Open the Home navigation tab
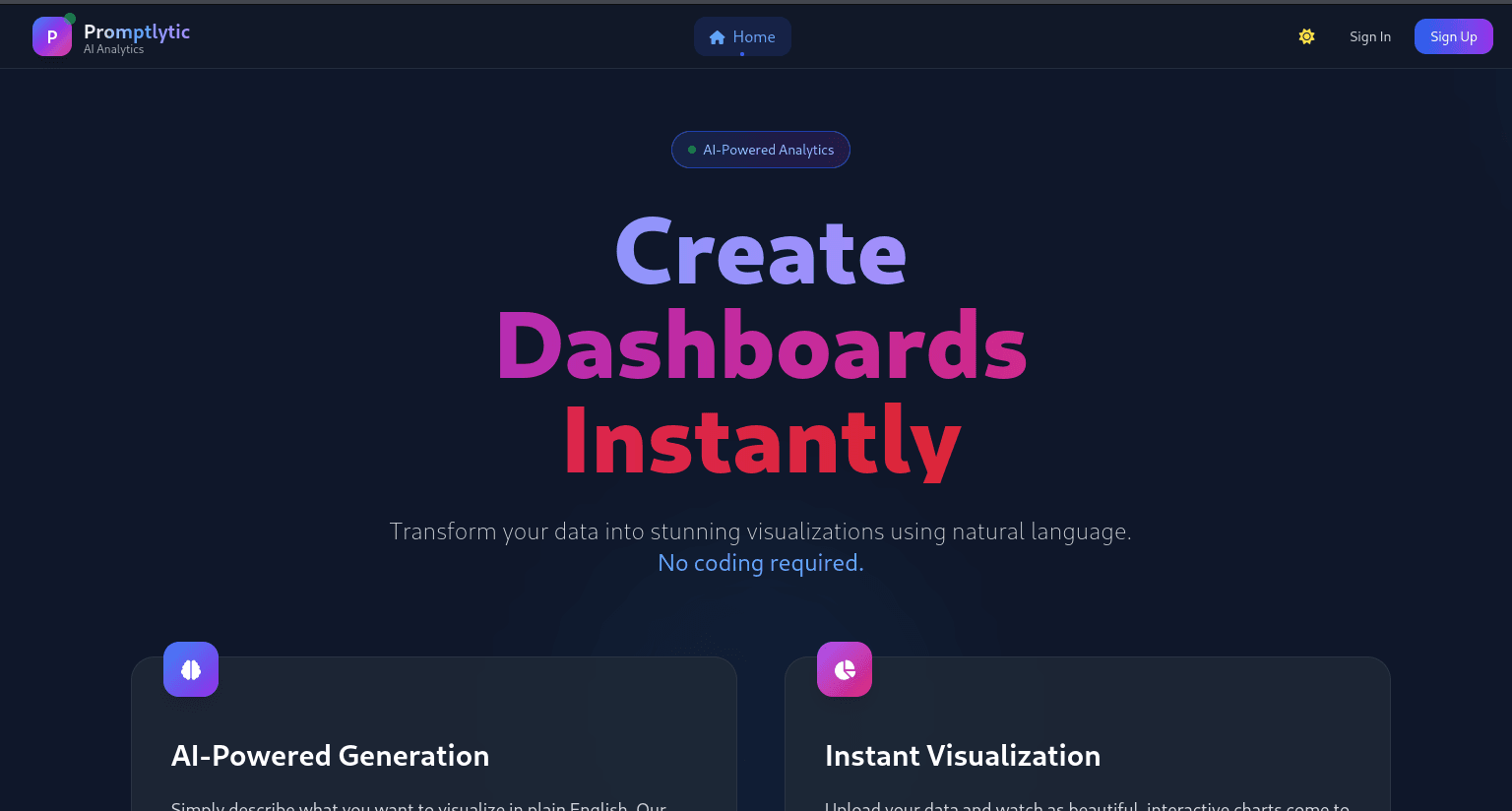The image size is (1512, 811). pos(742,36)
